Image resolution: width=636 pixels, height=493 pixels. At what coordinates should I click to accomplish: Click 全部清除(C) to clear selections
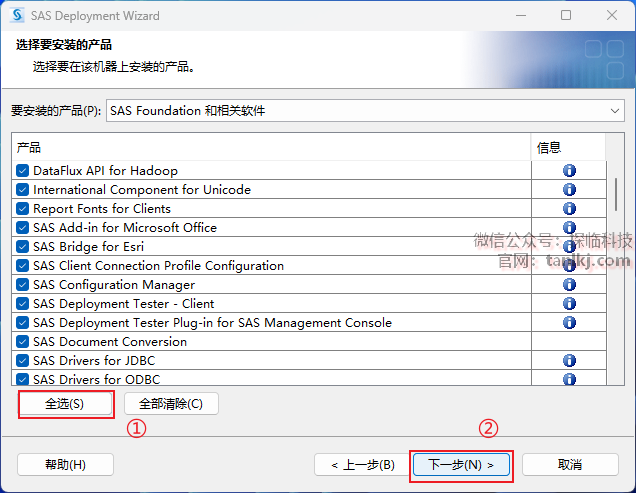pyautogui.click(x=171, y=404)
